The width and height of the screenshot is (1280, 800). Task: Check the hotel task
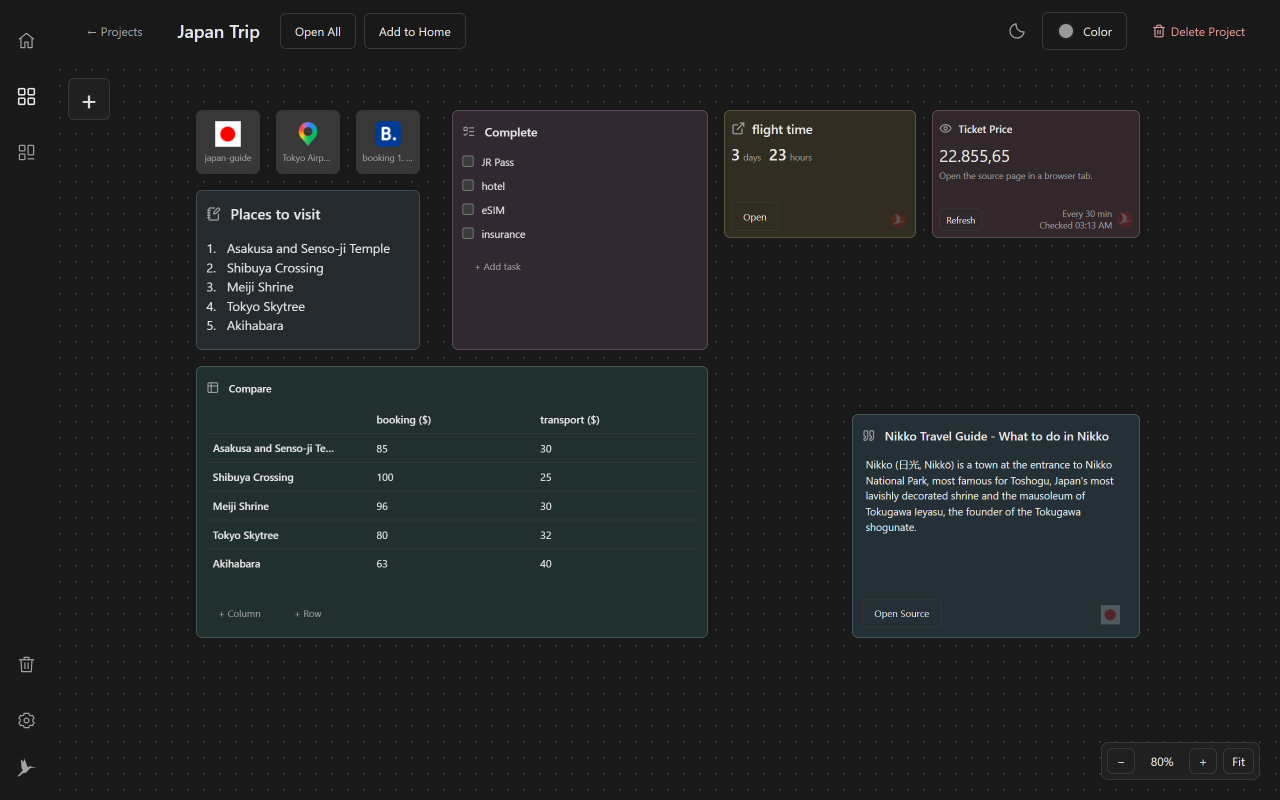click(468, 185)
